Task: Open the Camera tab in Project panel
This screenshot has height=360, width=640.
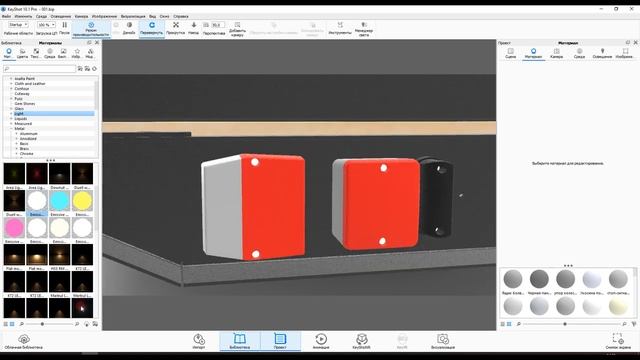Action: point(556,53)
